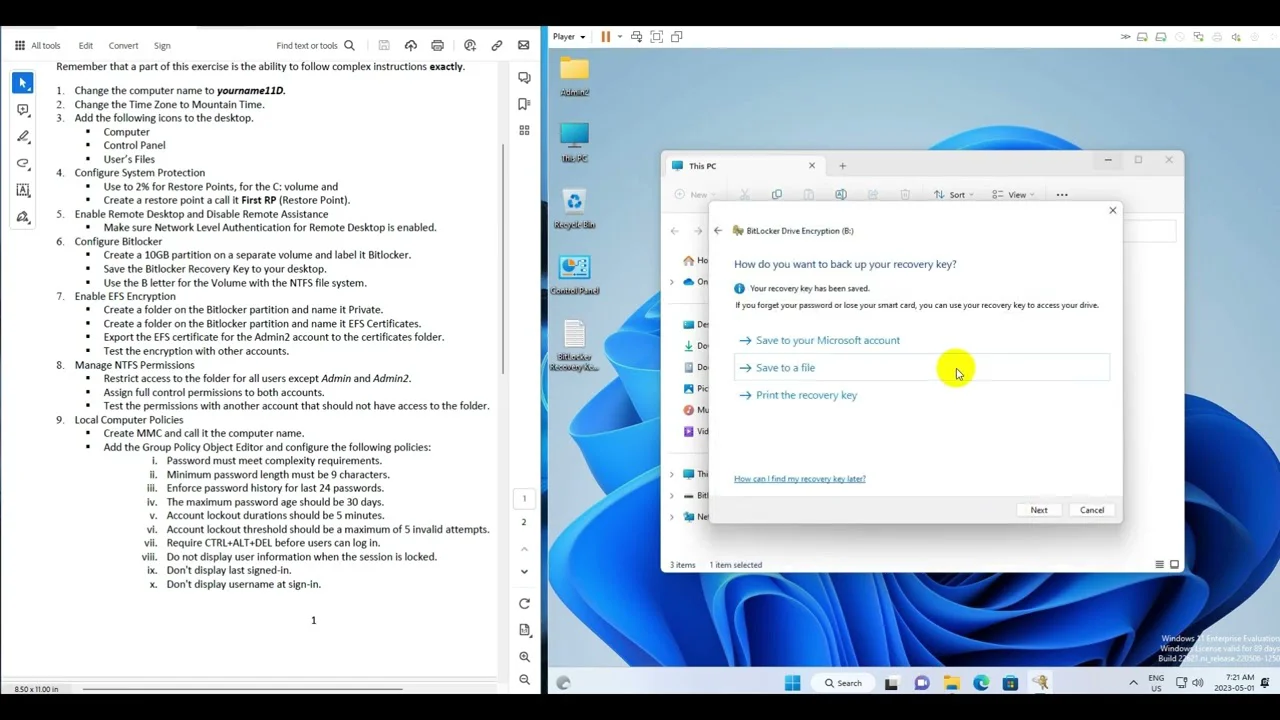Select Print the recovery key option
The image size is (1280, 720).
click(x=806, y=395)
